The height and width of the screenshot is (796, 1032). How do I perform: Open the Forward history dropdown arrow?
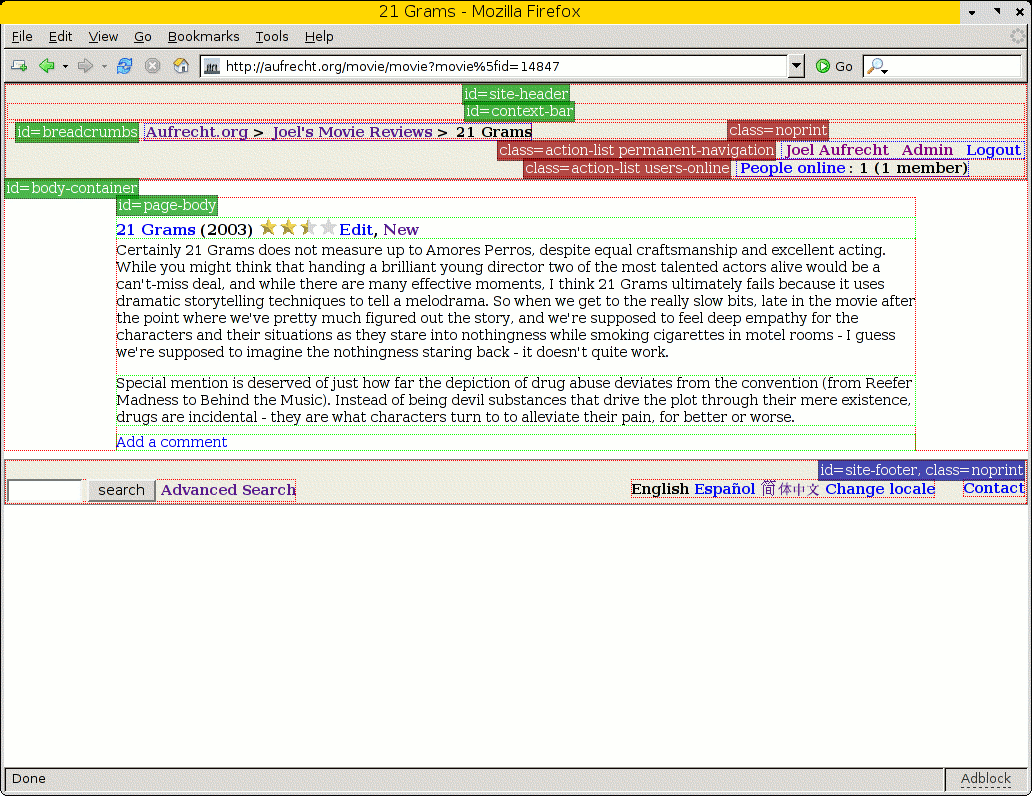pos(104,66)
